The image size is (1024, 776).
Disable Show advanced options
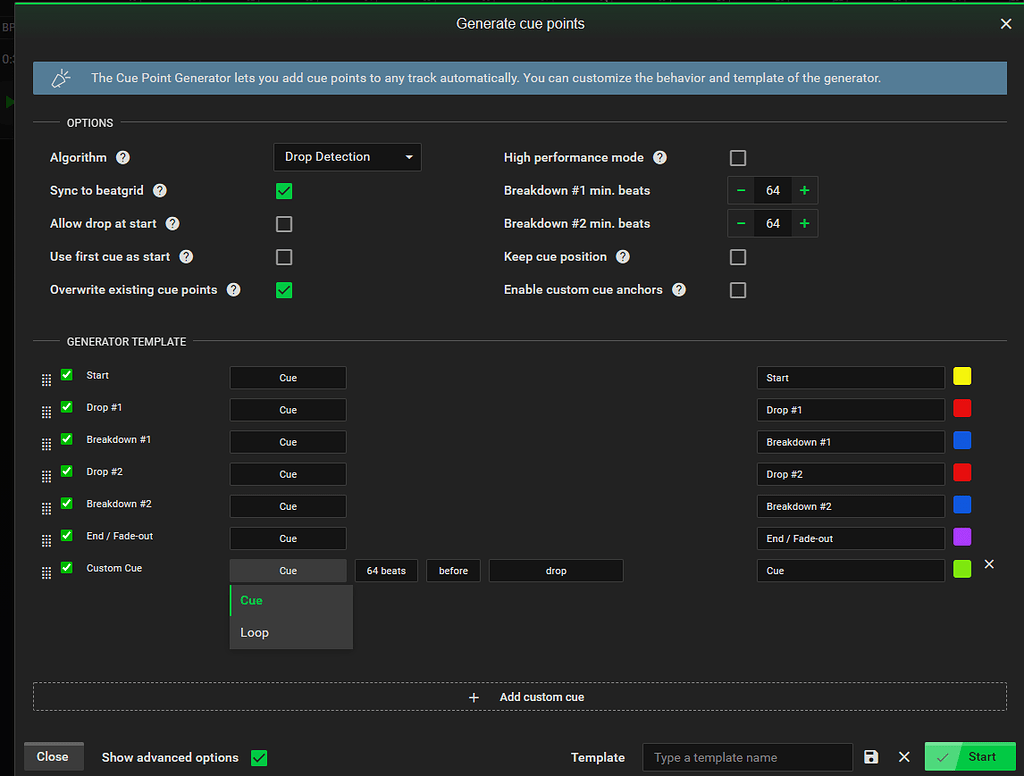[x=259, y=758]
